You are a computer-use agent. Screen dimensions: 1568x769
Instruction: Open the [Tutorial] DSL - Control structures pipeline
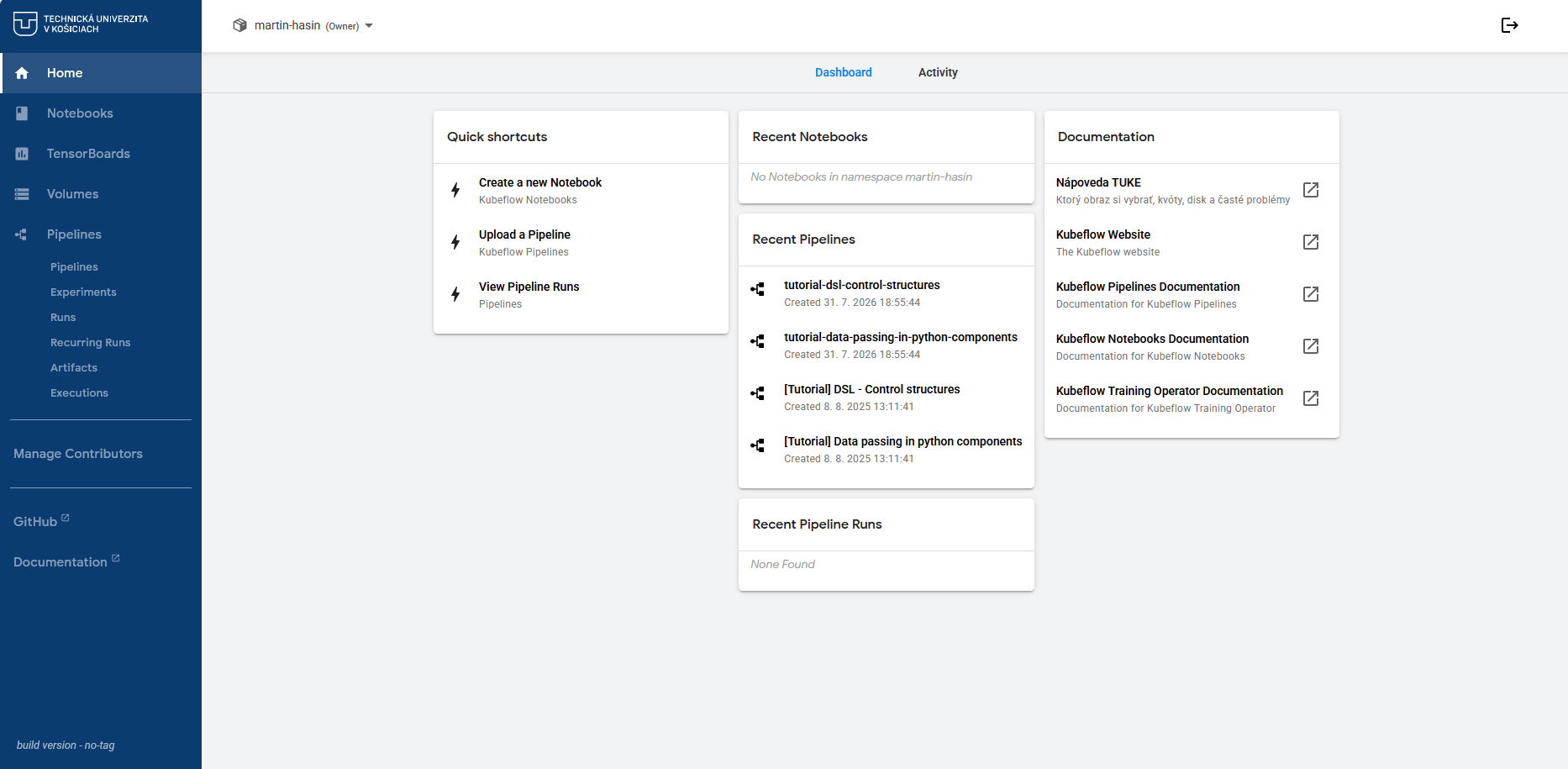pyautogui.click(x=887, y=398)
